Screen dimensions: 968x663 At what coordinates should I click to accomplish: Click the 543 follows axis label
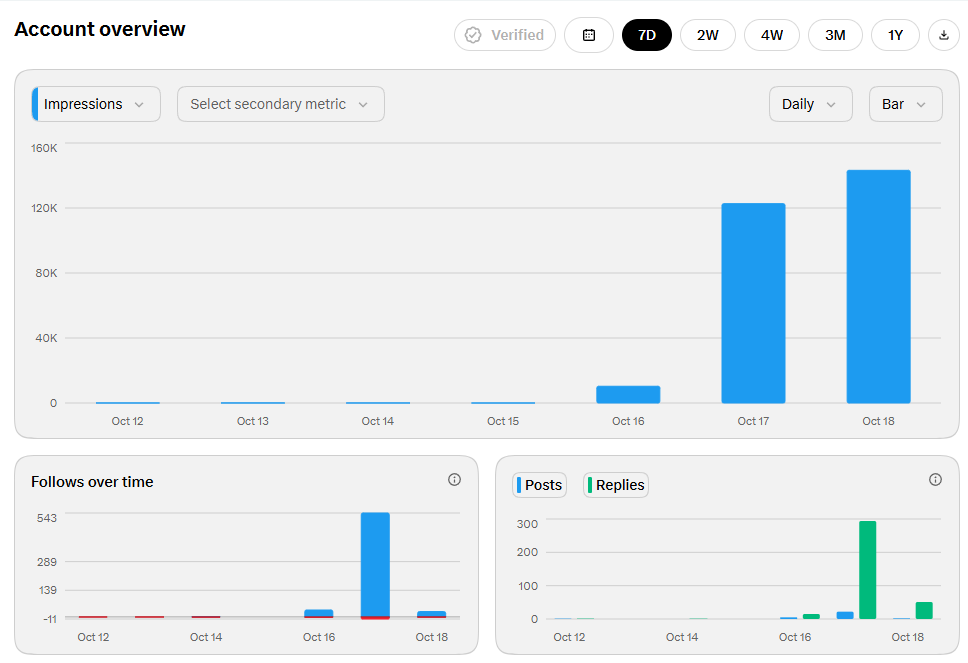[x=46, y=518]
